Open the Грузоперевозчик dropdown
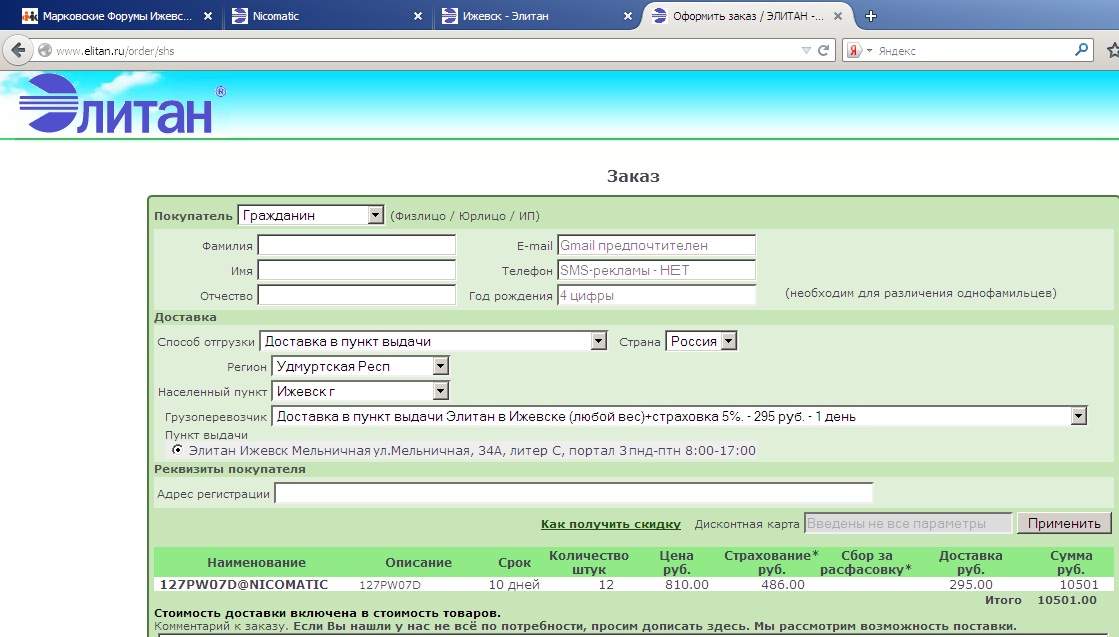This screenshot has height=637, width=1119. [679, 416]
